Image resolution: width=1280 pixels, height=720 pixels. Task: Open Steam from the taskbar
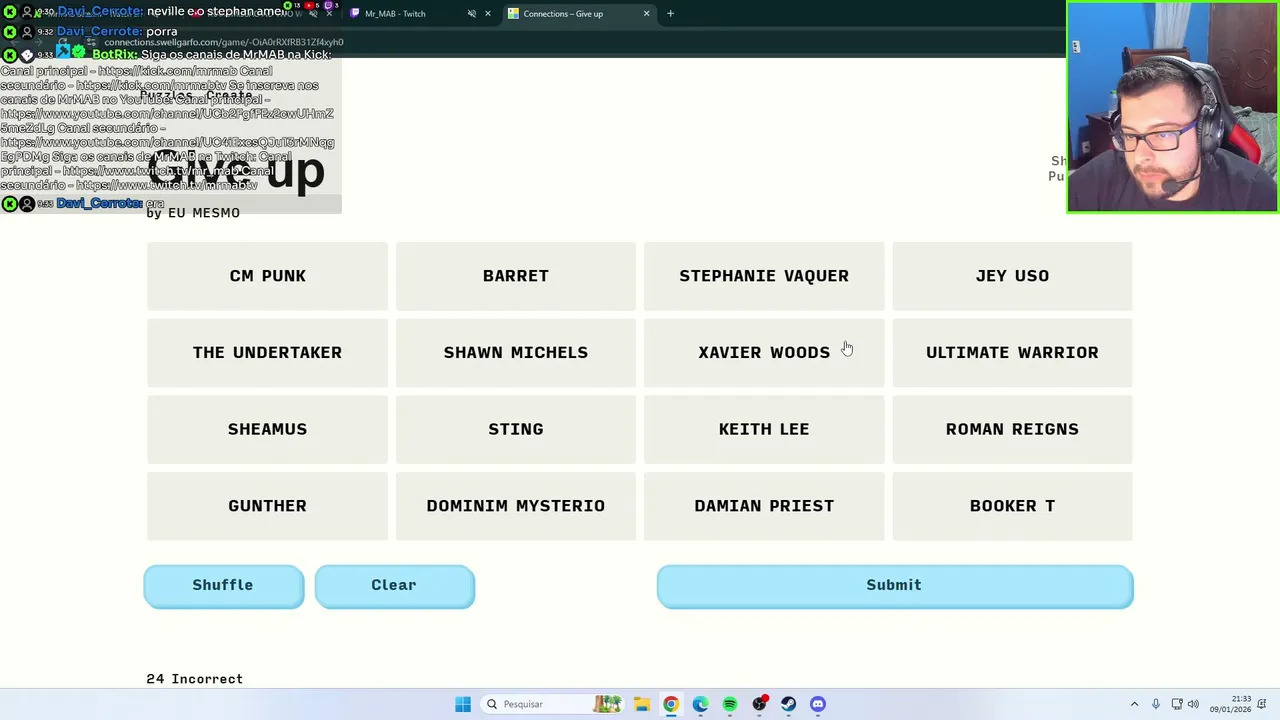click(789, 704)
